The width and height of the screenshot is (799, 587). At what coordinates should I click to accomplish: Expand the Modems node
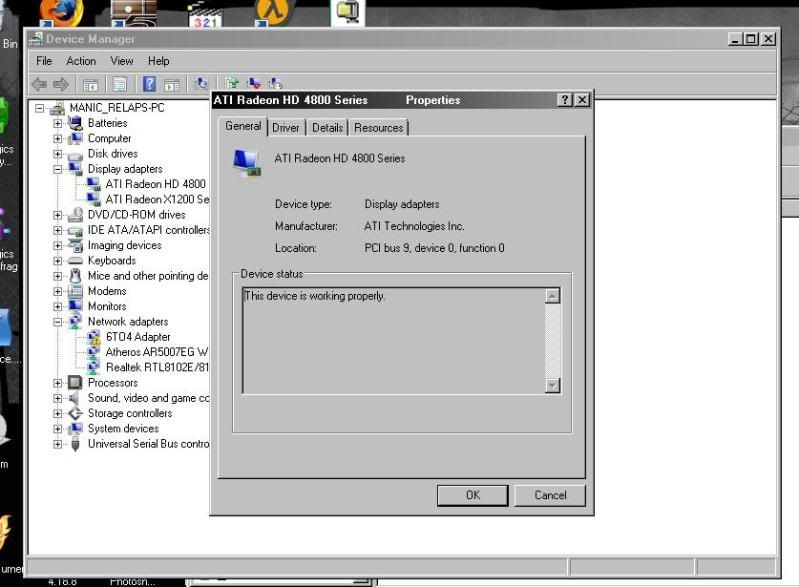[x=58, y=291]
